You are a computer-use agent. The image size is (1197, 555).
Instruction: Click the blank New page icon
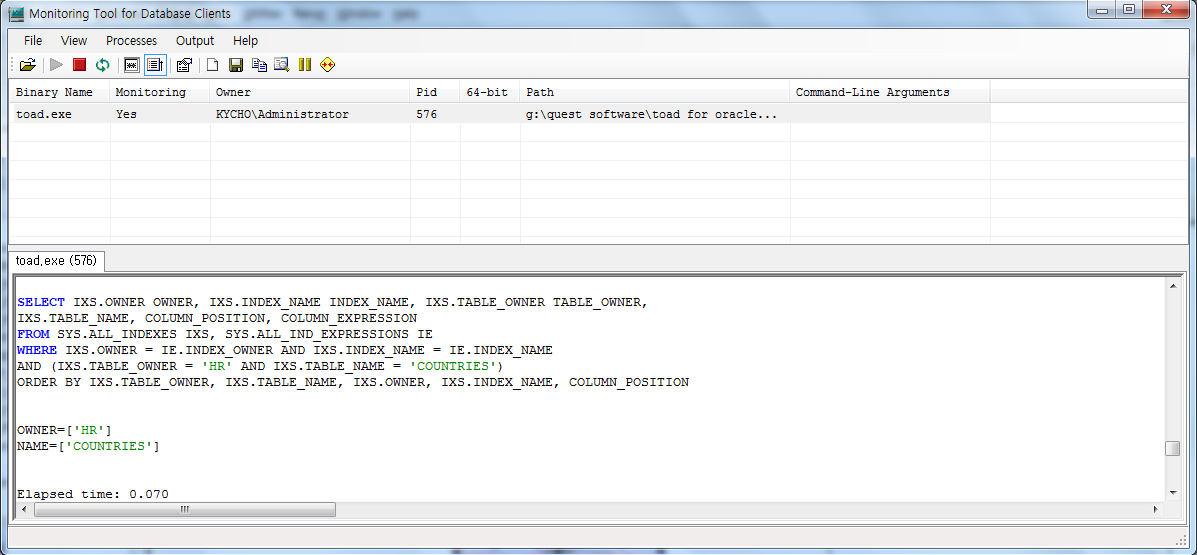pos(212,65)
